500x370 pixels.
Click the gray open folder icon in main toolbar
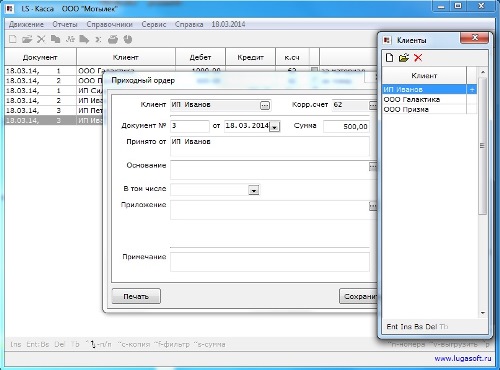[27, 39]
